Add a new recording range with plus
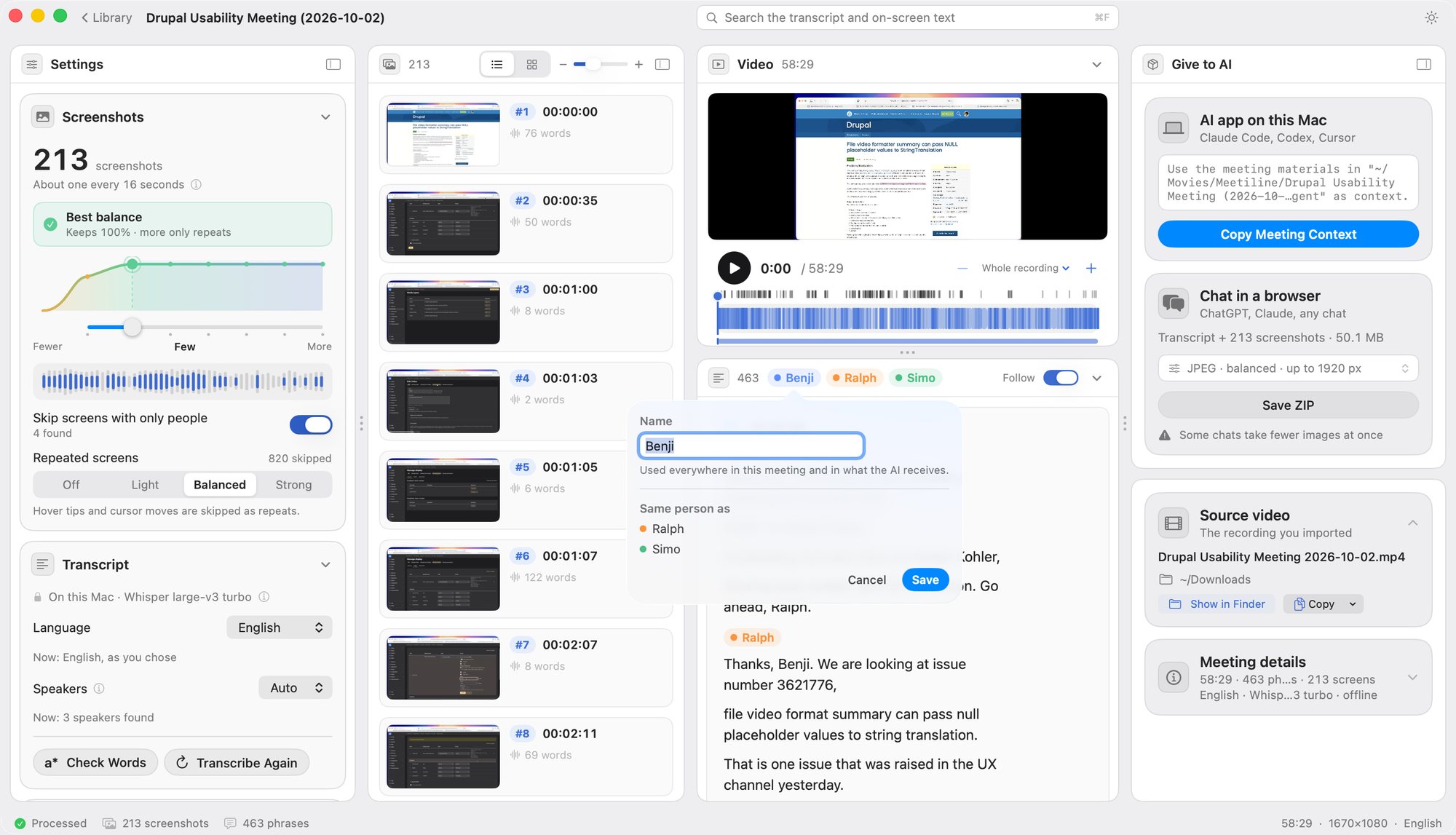The width and height of the screenshot is (1456, 835). 1091,269
